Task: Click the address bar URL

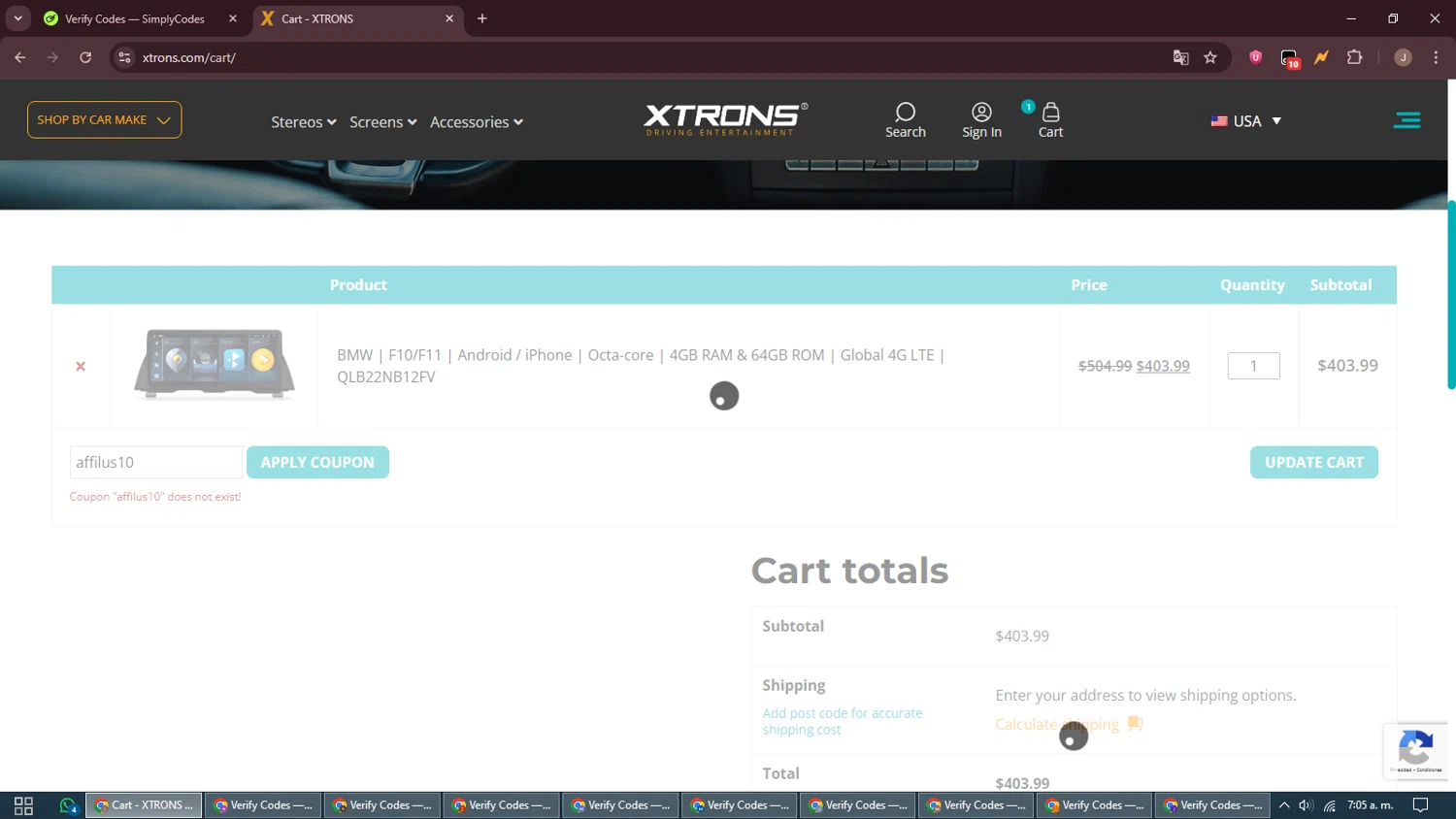Action: tap(189, 57)
